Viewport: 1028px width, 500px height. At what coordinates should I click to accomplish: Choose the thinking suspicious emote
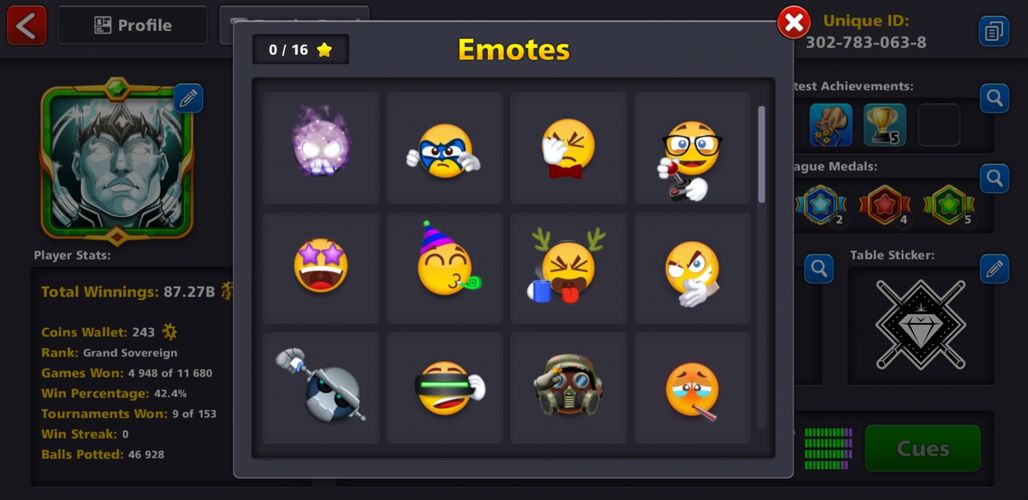tap(692, 267)
